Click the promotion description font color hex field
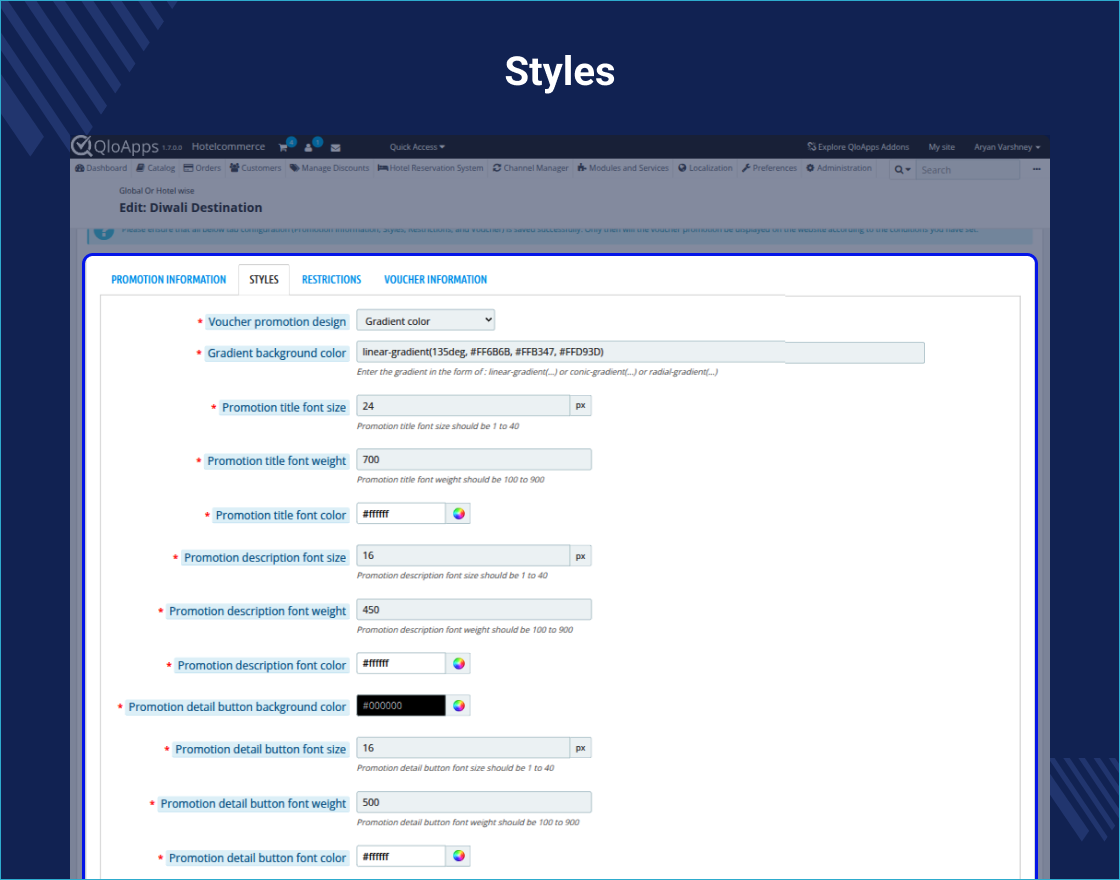This screenshot has width=1120, height=880. click(x=401, y=664)
